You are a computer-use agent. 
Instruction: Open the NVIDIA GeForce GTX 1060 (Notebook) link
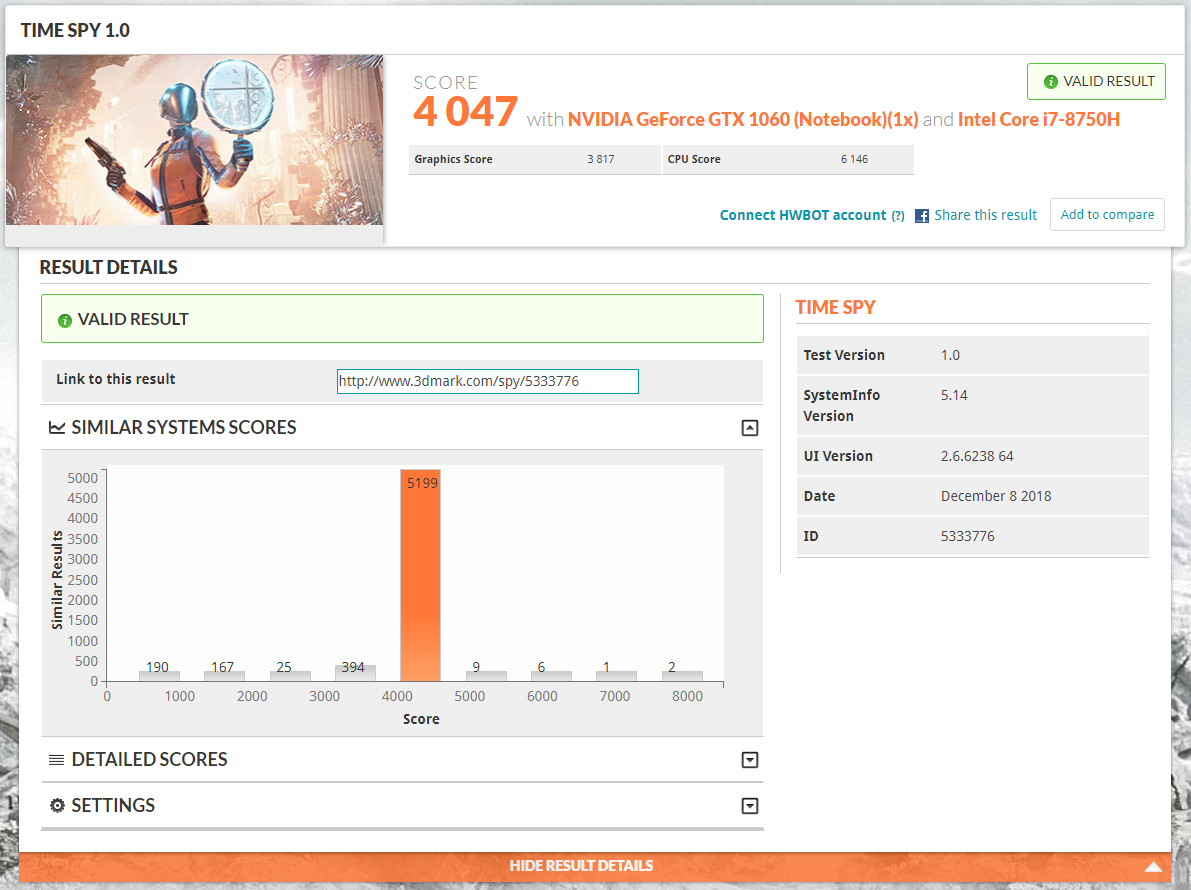pyautogui.click(x=743, y=119)
